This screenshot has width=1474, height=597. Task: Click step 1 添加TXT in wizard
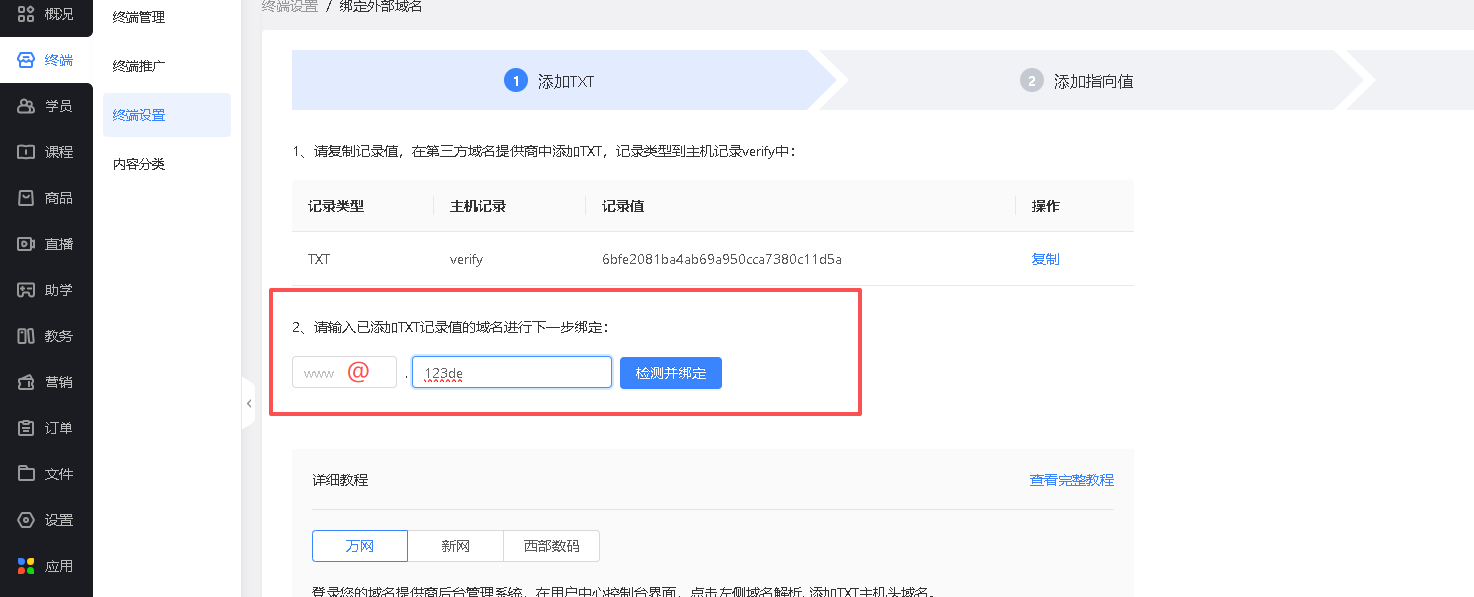(x=550, y=81)
